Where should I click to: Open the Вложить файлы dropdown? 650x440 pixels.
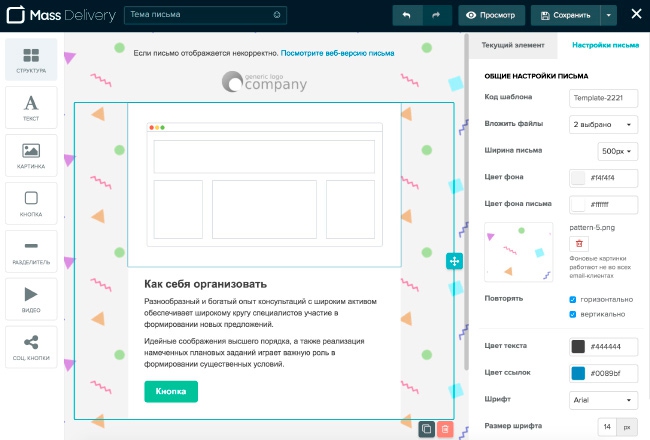(x=603, y=124)
